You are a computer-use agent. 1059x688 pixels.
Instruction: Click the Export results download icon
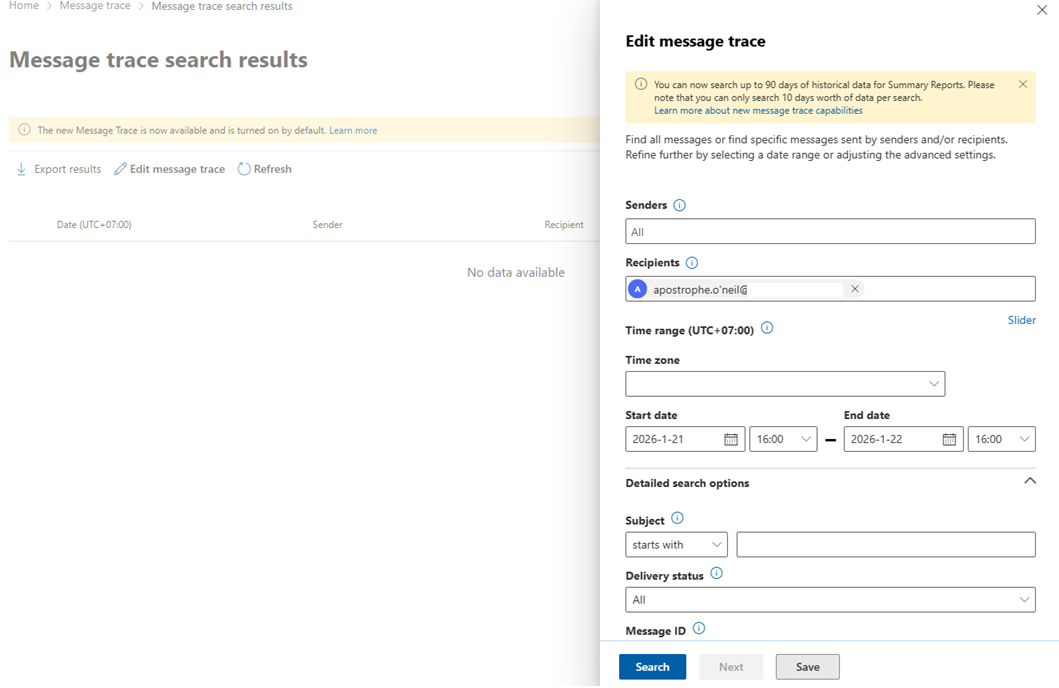(x=21, y=169)
